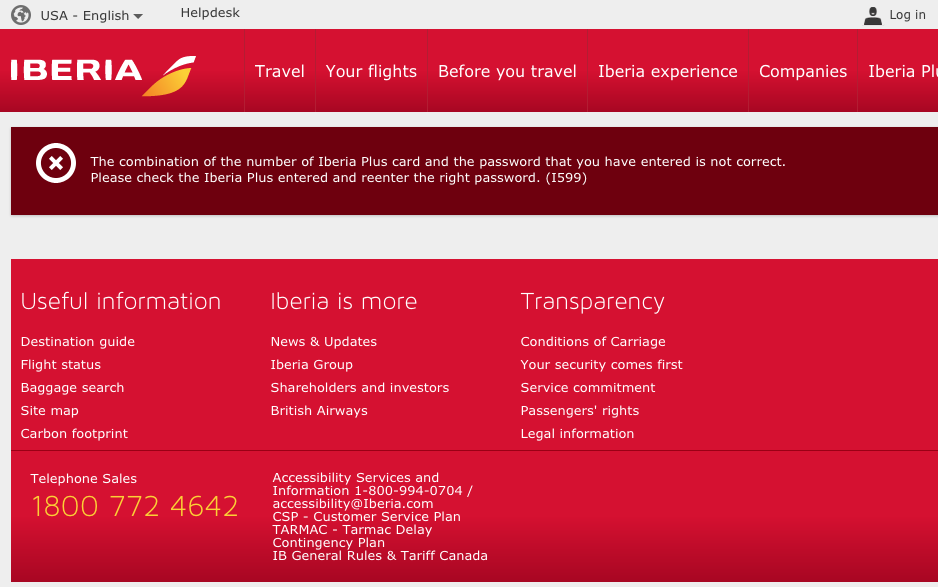
Task: Open TARMAC - Tarmac Delay Contingency Plan link
Action: (x=352, y=536)
